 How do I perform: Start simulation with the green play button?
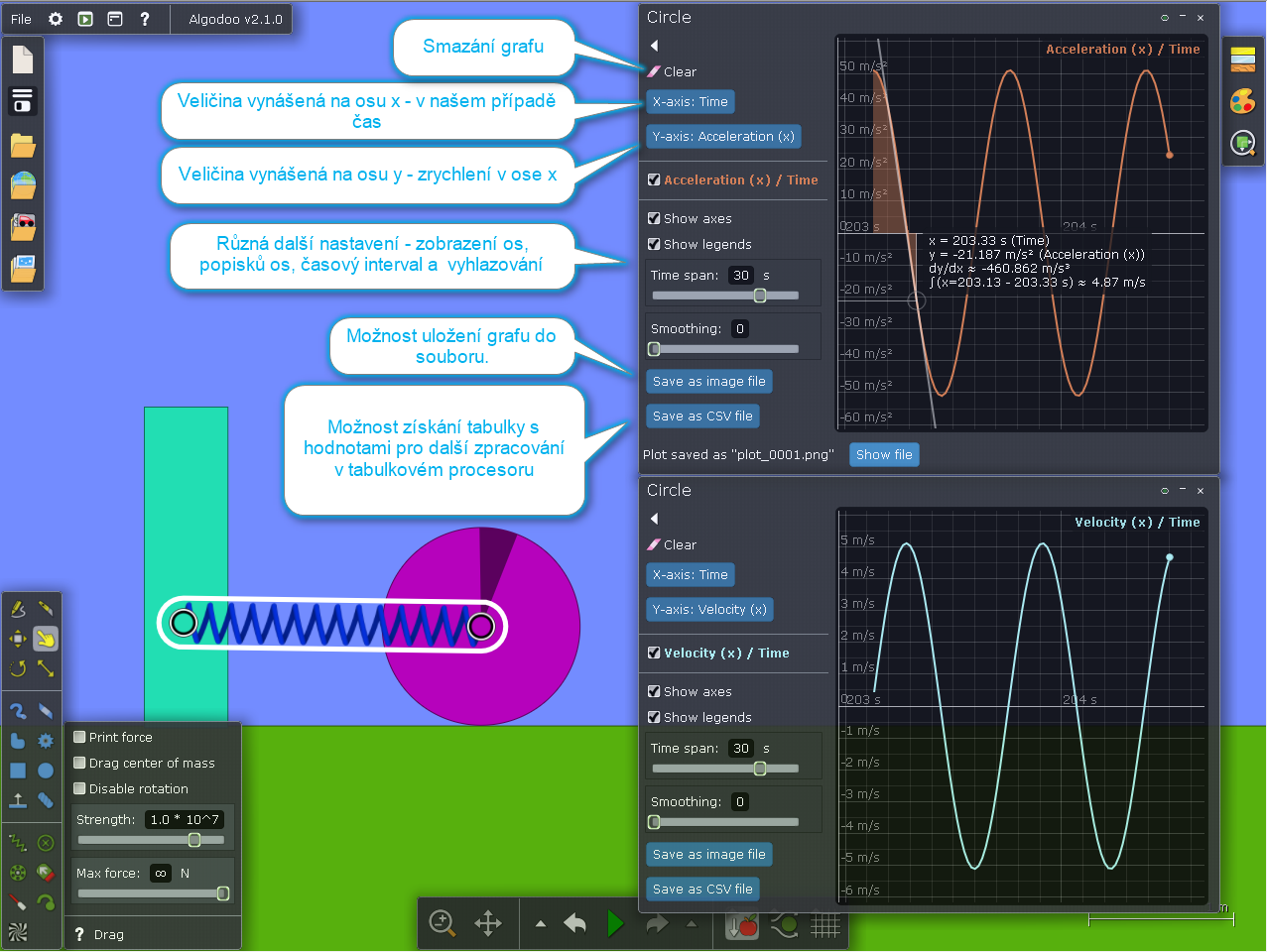pyautogui.click(x=615, y=924)
